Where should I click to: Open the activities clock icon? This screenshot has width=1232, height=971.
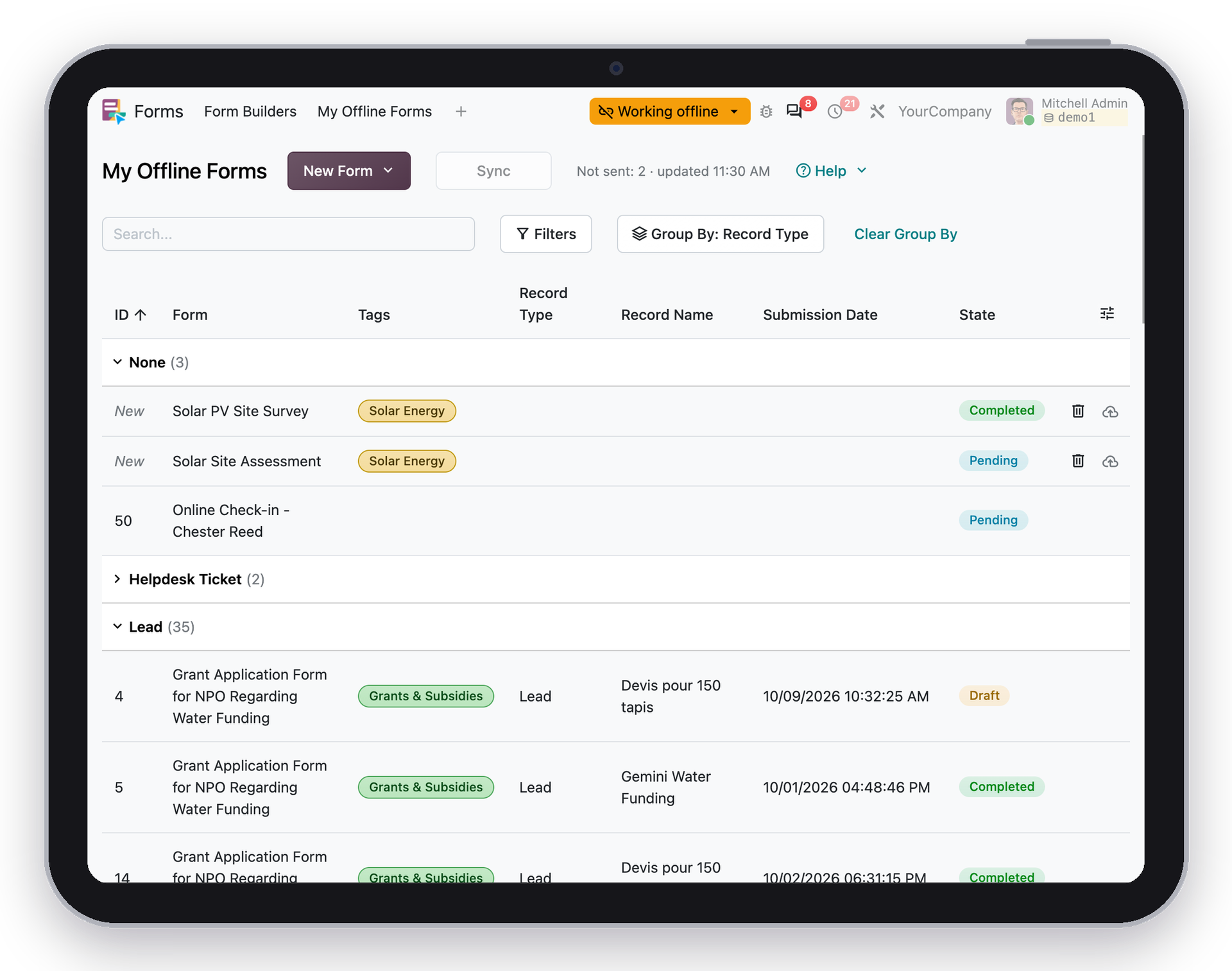click(835, 112)
